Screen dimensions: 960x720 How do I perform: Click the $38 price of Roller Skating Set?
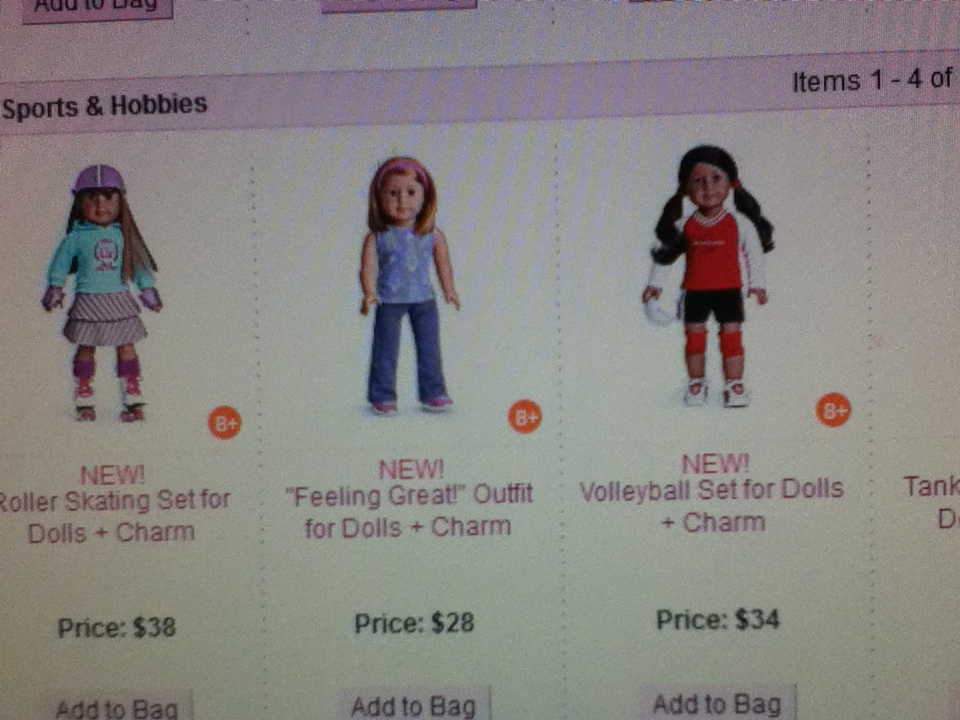[x=117, y=628]
